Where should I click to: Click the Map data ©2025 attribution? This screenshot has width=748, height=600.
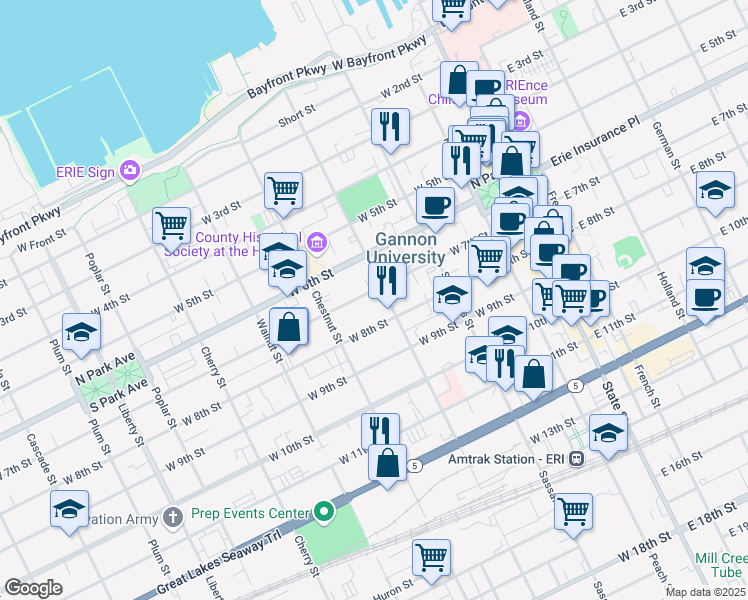(x=706, y=592)
